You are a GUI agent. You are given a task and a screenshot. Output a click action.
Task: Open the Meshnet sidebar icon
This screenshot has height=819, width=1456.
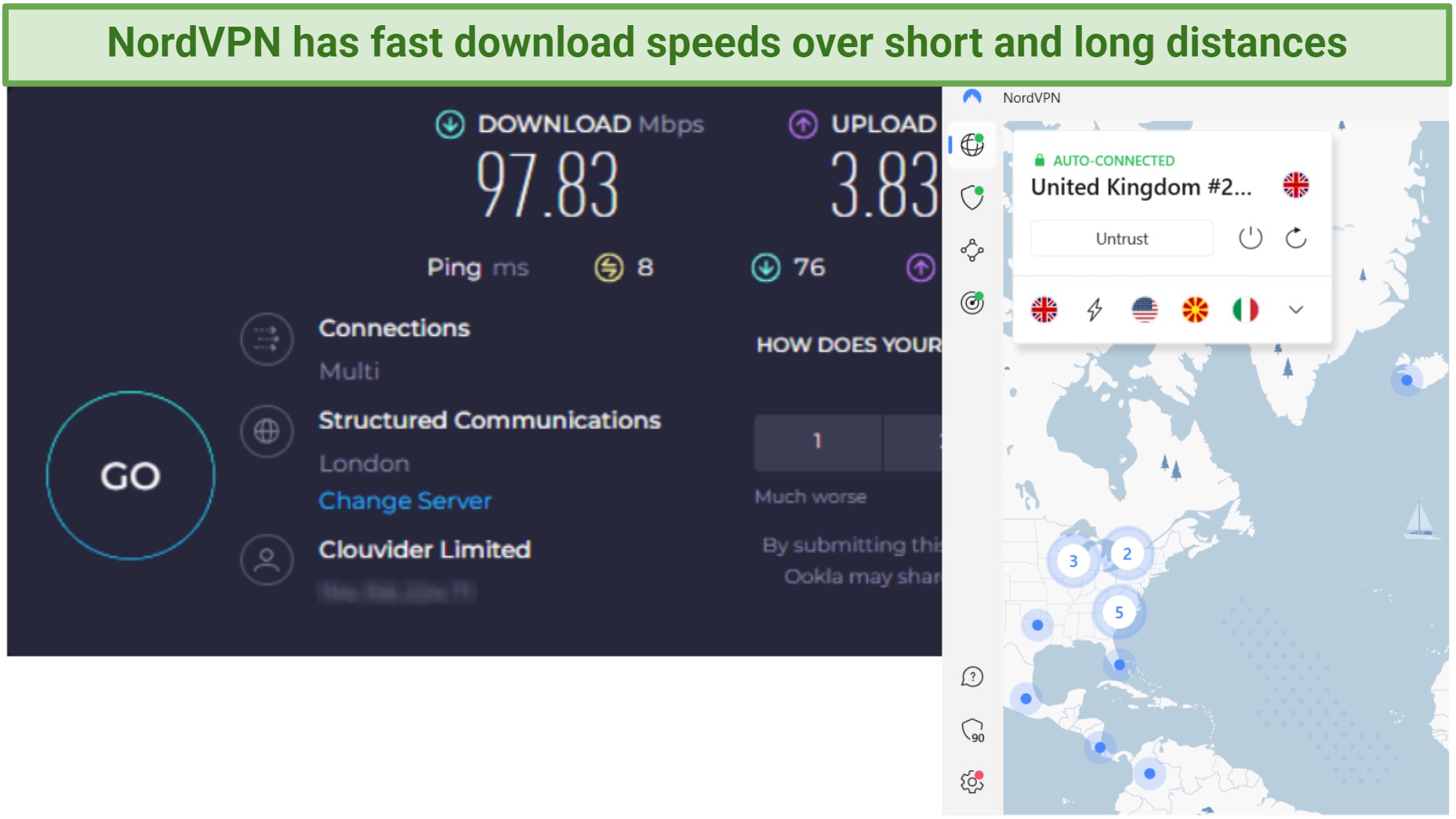tap(972, 250)
